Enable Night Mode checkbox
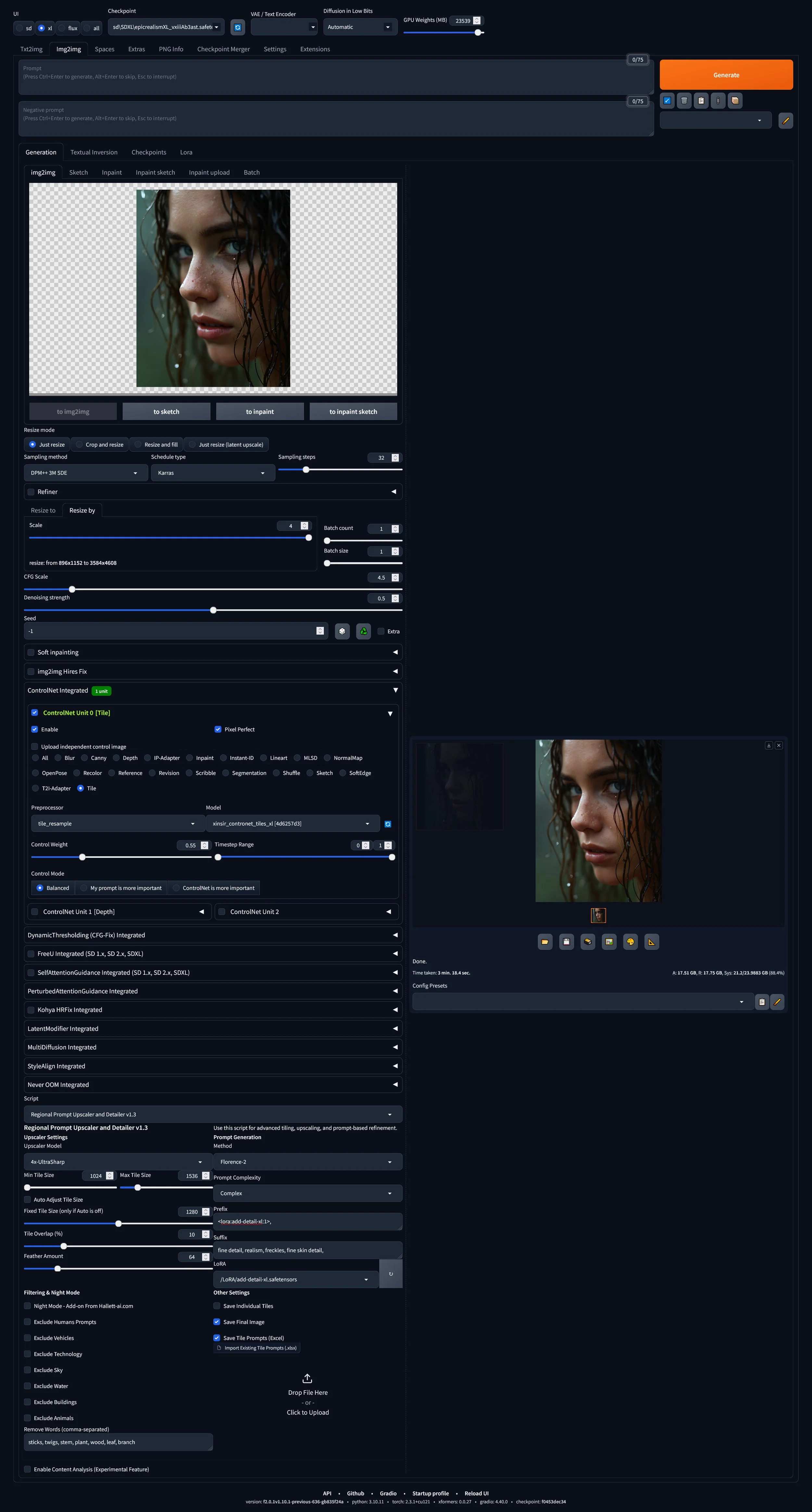The height and width of the screenshot is (1512, 812). click(x=28, y=1306)
